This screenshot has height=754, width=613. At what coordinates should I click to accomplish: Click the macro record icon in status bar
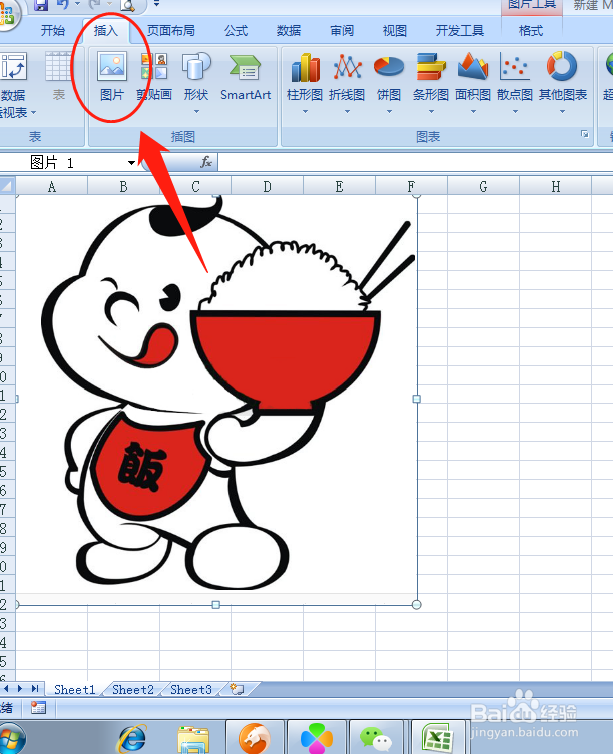(38, 708)
